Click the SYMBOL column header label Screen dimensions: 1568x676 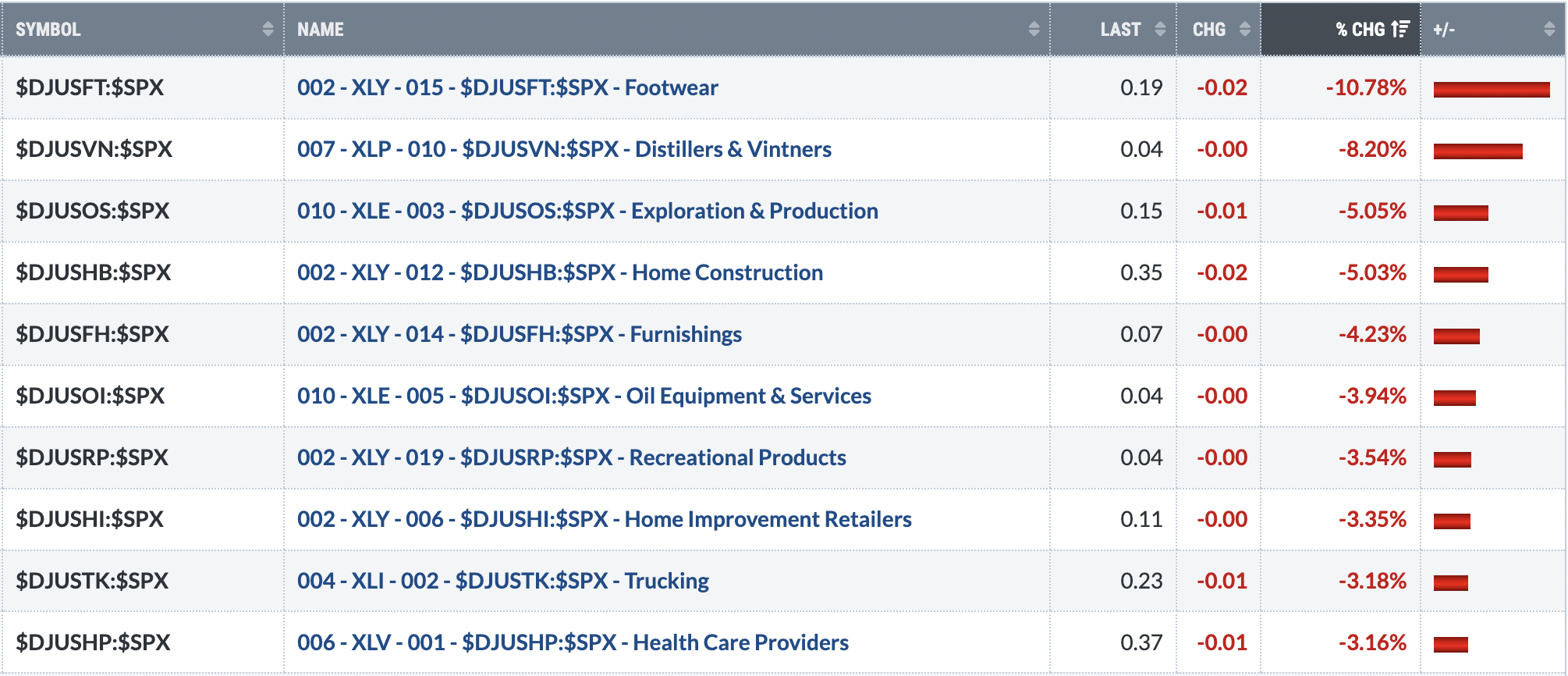(x=48, y=29)
